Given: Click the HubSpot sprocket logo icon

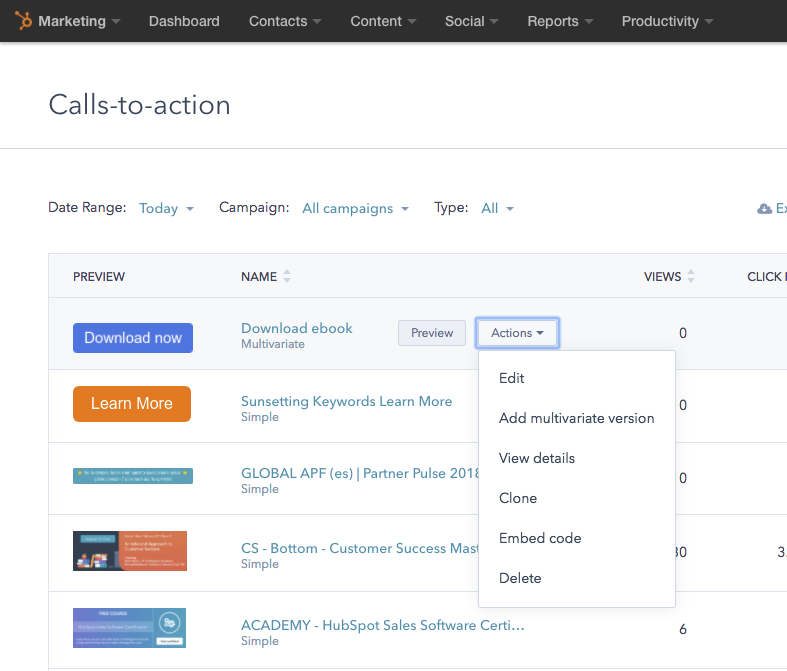Looking at the screenshot, I should pyautogui.click(x=23, y=21).
